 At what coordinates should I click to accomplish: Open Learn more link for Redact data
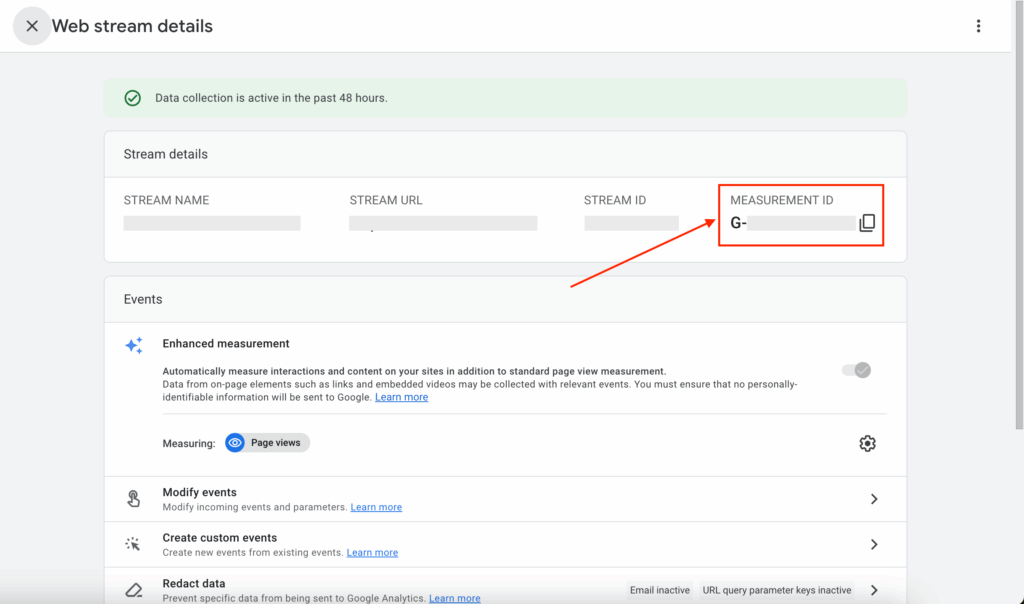point(454,598)
